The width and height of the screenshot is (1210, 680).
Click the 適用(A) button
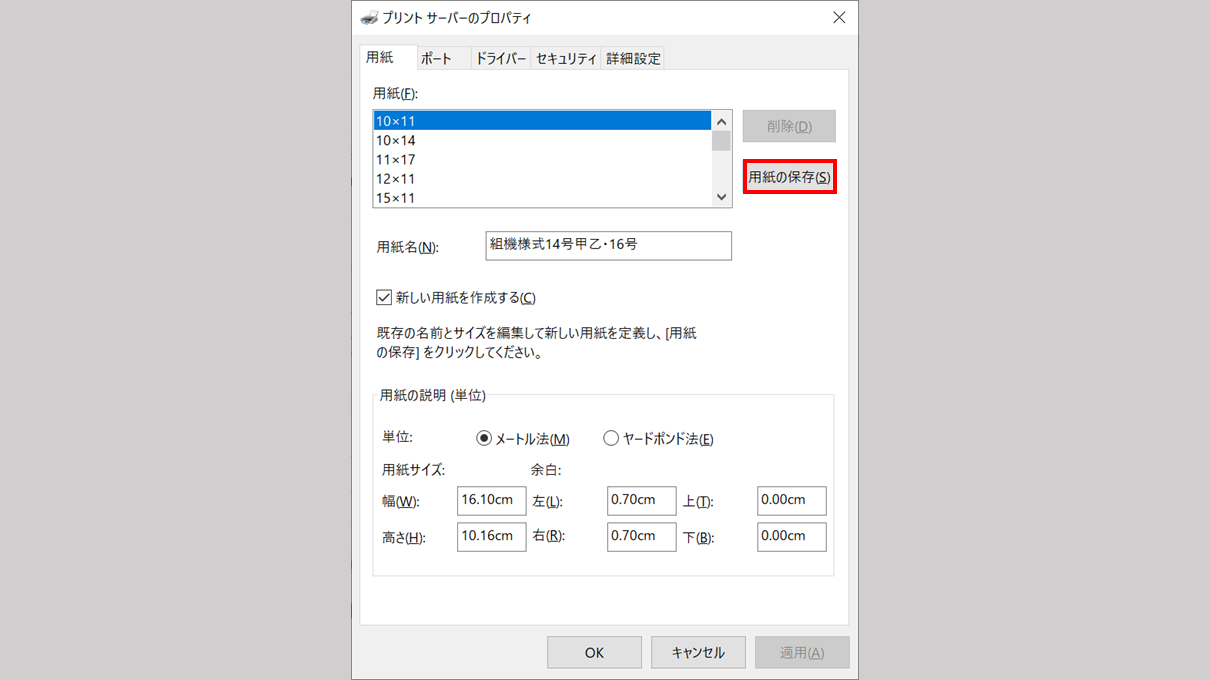pos(802,652)
